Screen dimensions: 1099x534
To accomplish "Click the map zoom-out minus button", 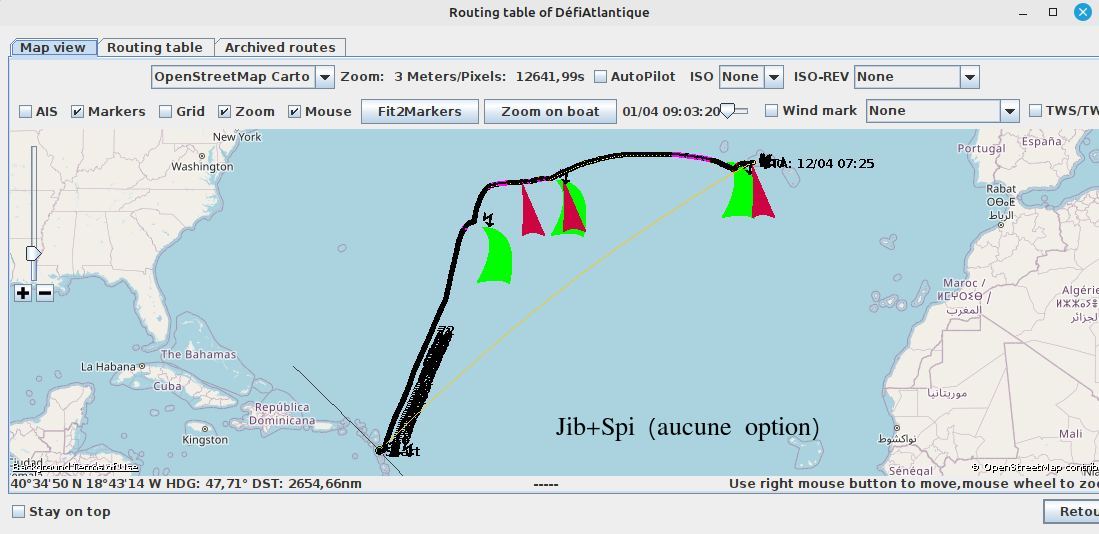I will pos(45,293).
